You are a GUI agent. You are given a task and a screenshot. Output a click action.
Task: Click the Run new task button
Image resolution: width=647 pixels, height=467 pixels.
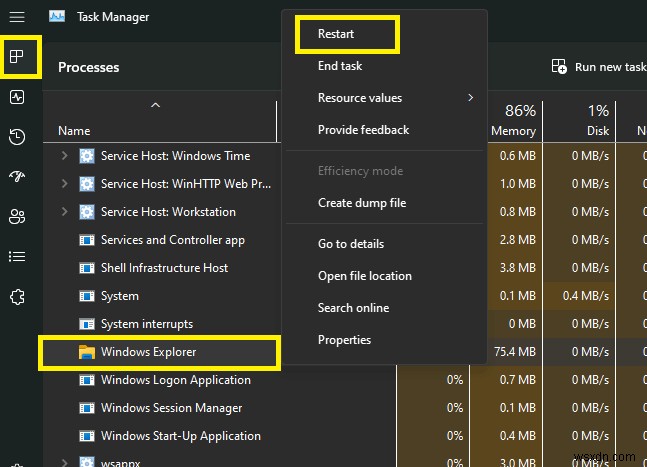coord(599,67)
